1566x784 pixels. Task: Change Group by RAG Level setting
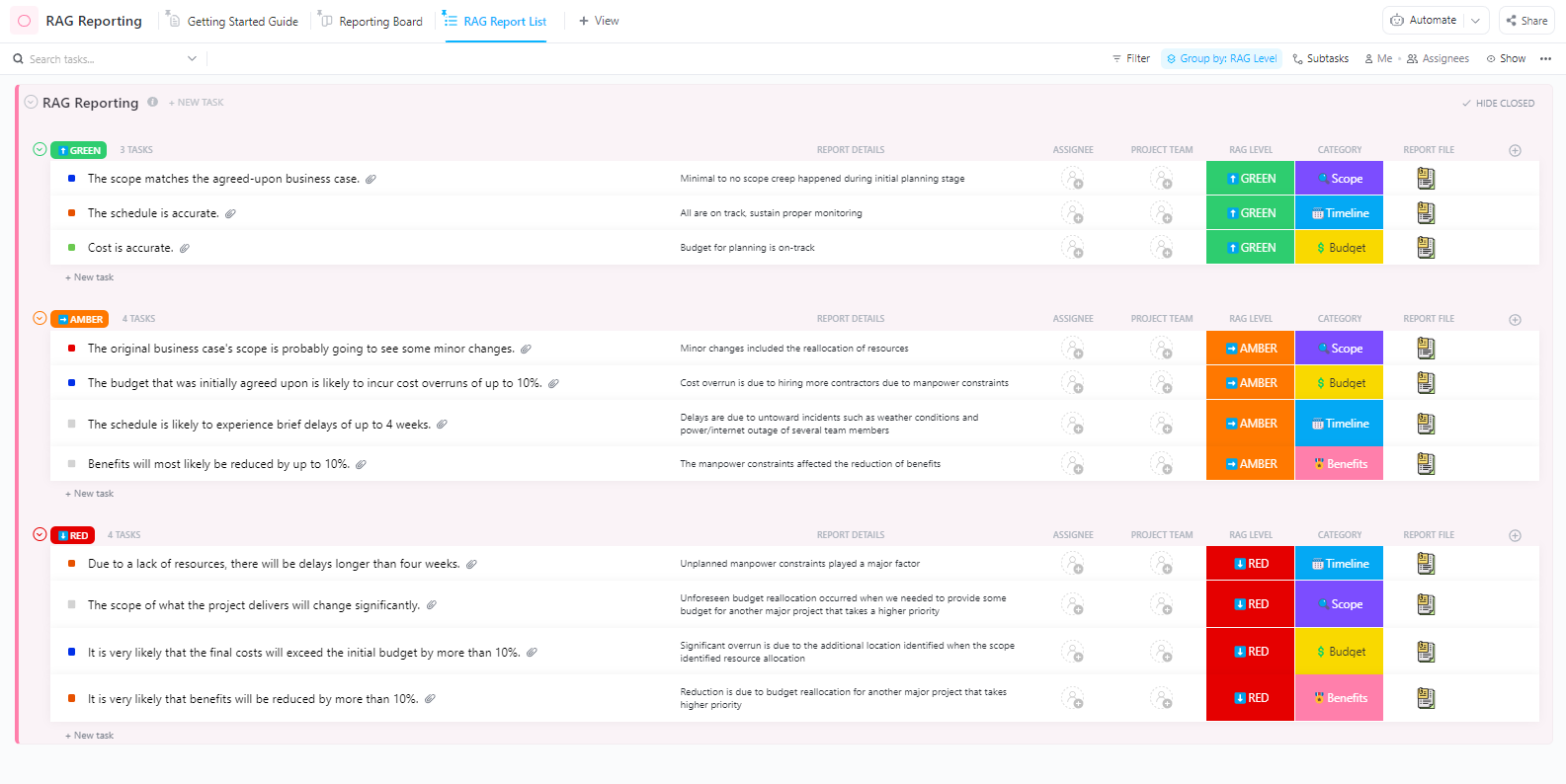point(1221,59)
